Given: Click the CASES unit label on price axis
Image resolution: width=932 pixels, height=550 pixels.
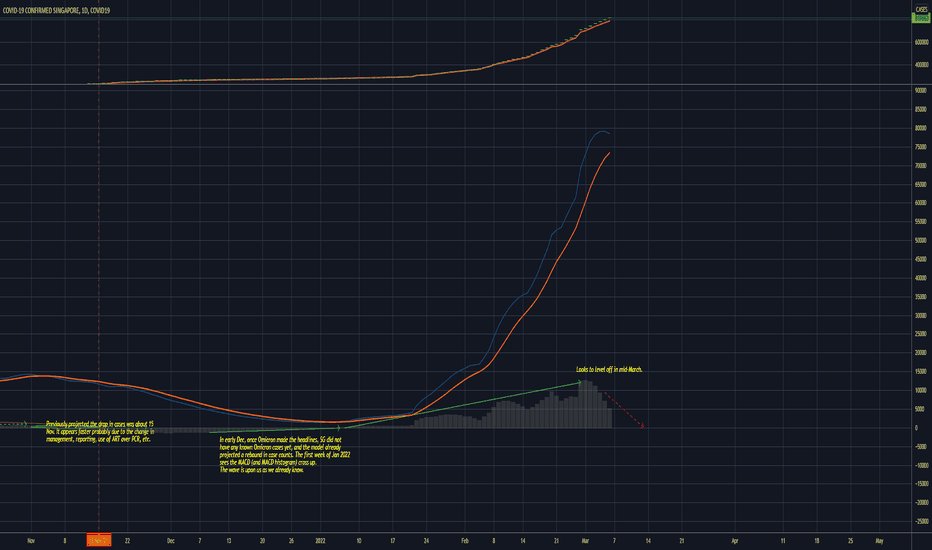Looking at the screenshot, I should (921, 10).
